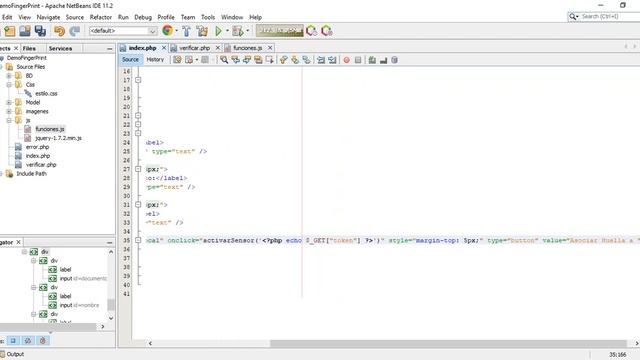Click the second profiler icon beside memory bar
The width and height of the screenshot is (640, 360).
[x=327, y=31]
